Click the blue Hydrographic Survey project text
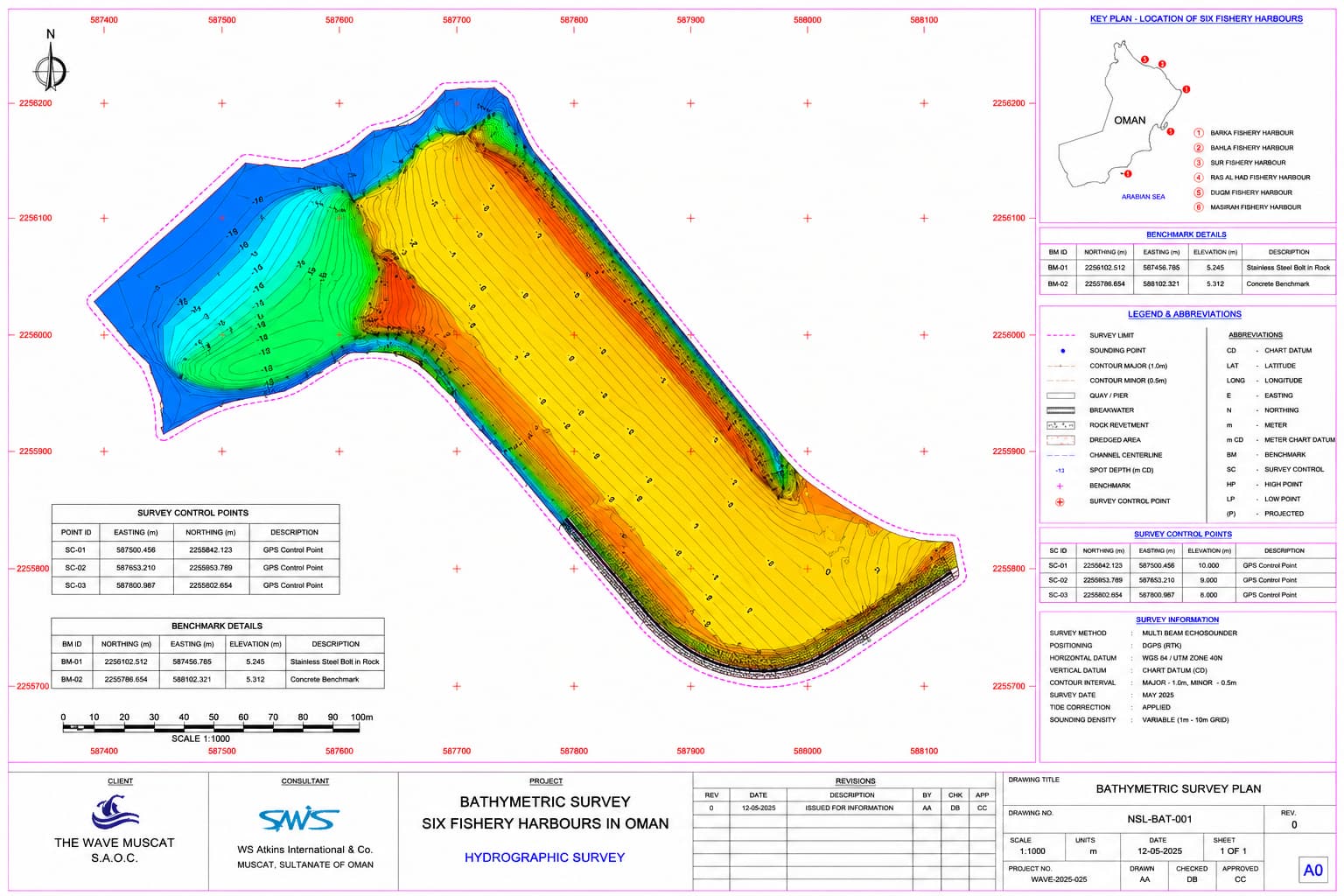The width and height of the screenshot is (1344, 896). point(544,857)
